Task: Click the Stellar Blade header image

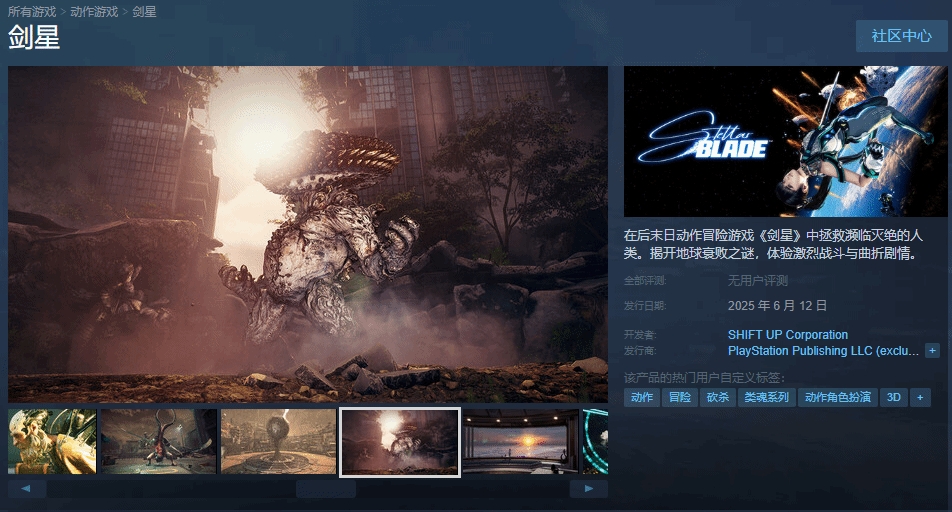Action: (786, 142)
